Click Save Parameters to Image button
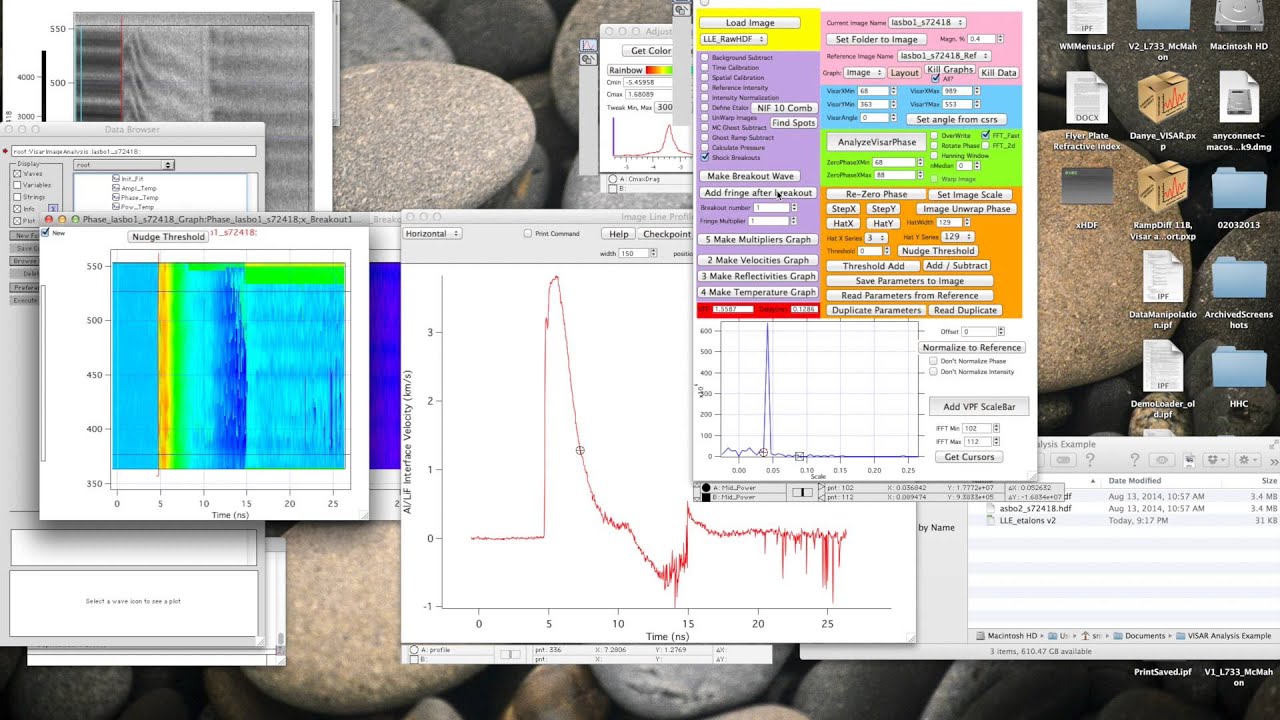 tap(909, 281)
